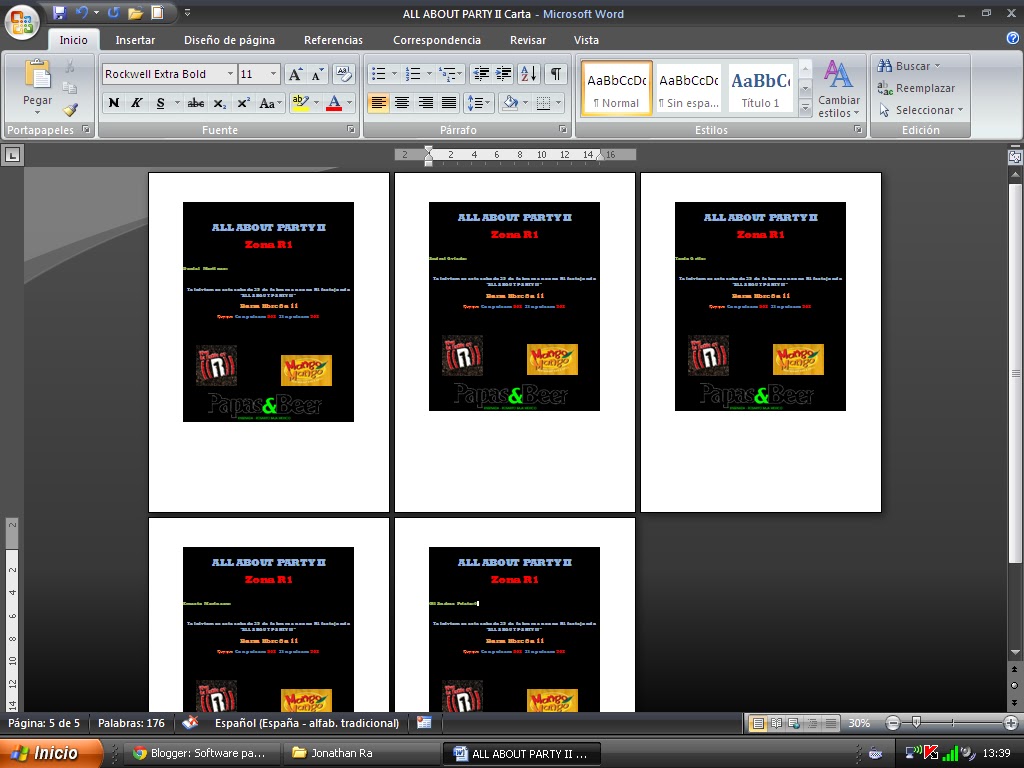Click Reemplazar button

click(x=916, y=88)
